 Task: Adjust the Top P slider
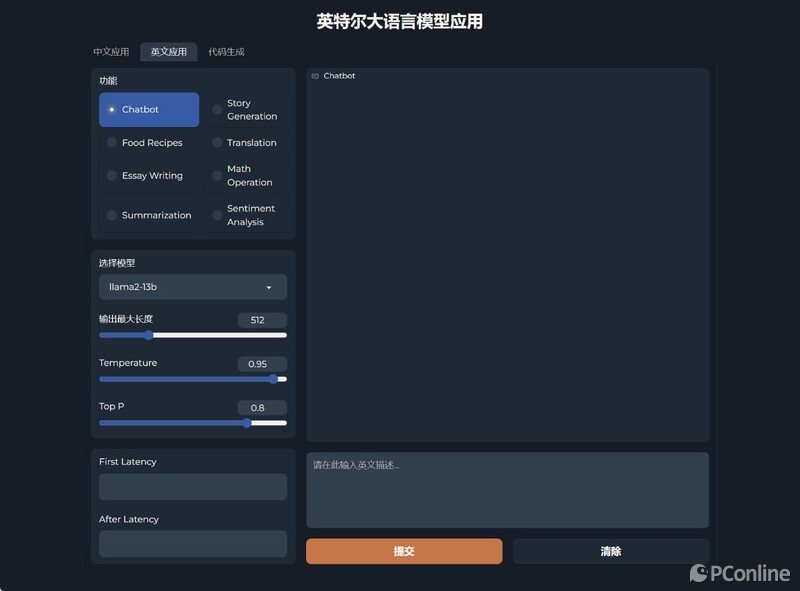pos(193,423)
